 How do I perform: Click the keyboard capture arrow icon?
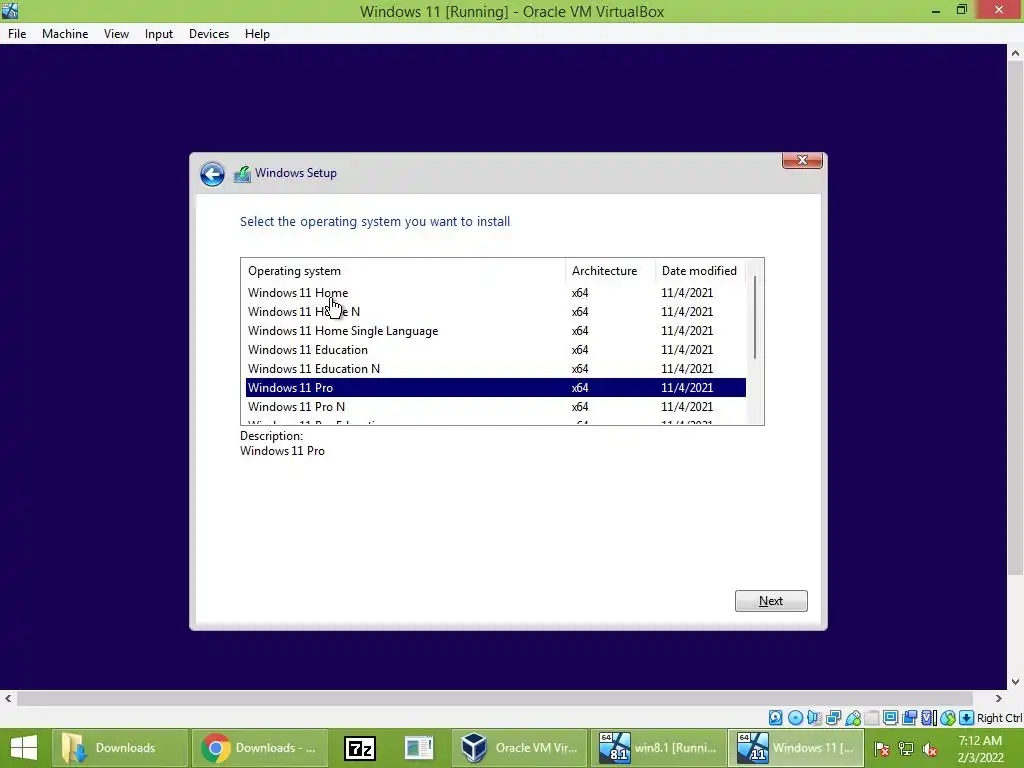click(967, 718)
